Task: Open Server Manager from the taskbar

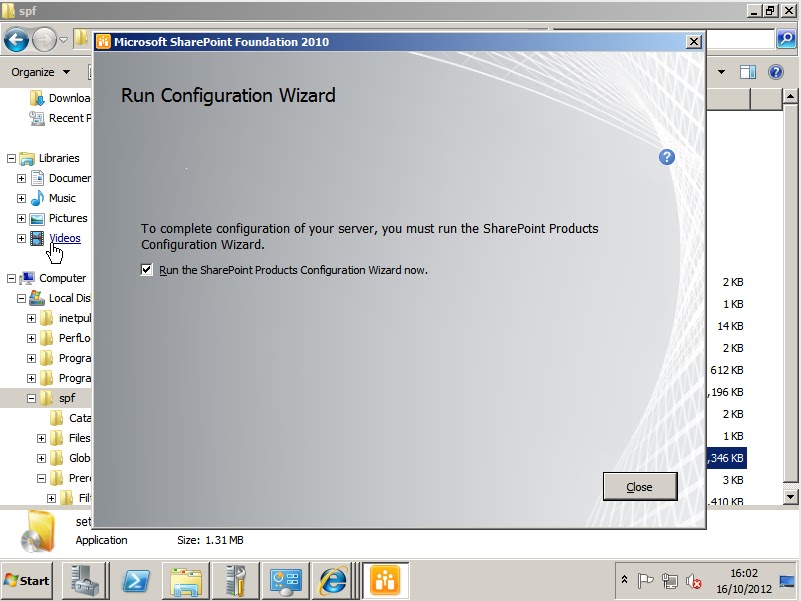Action: tap(85, 581)
